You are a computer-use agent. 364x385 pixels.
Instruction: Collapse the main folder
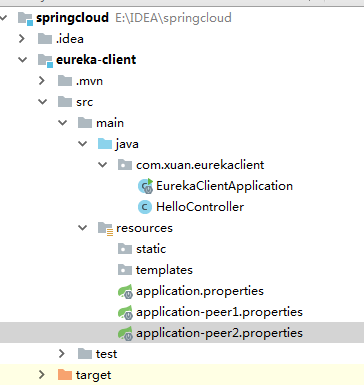pyautogui.click(x=62, y=123)
